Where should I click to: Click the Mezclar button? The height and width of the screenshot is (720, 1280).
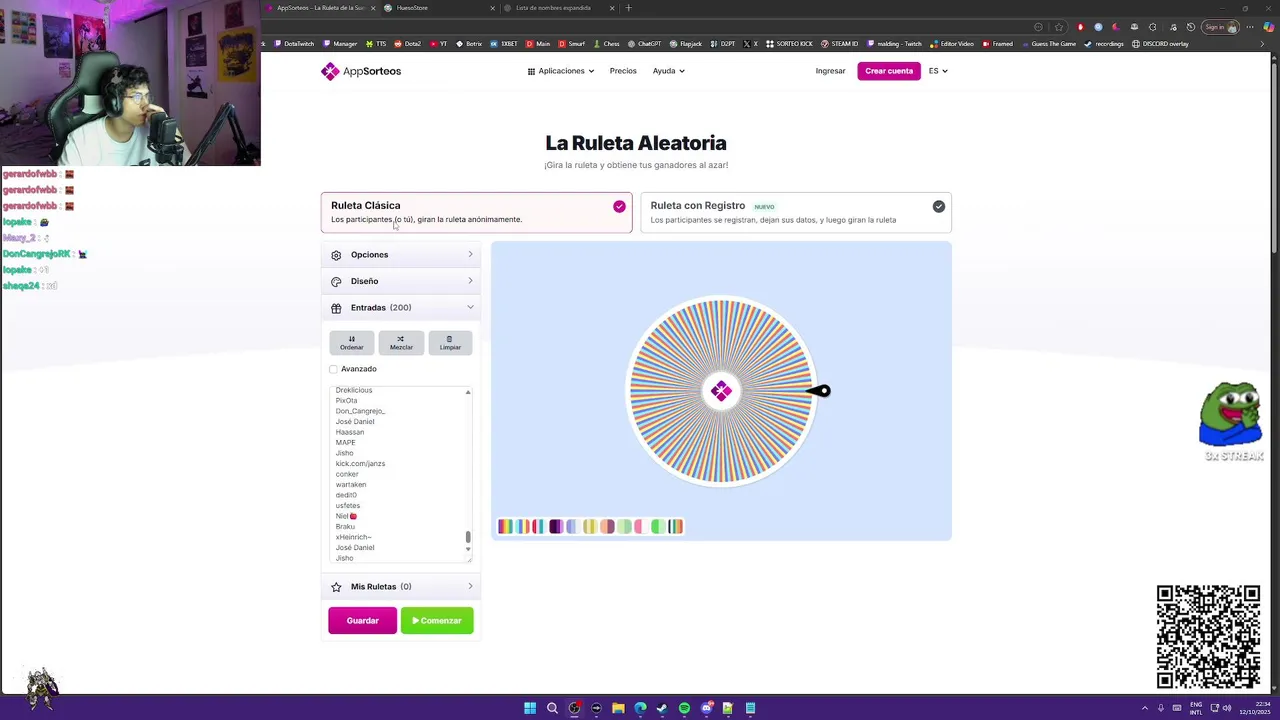pos(401,343)
